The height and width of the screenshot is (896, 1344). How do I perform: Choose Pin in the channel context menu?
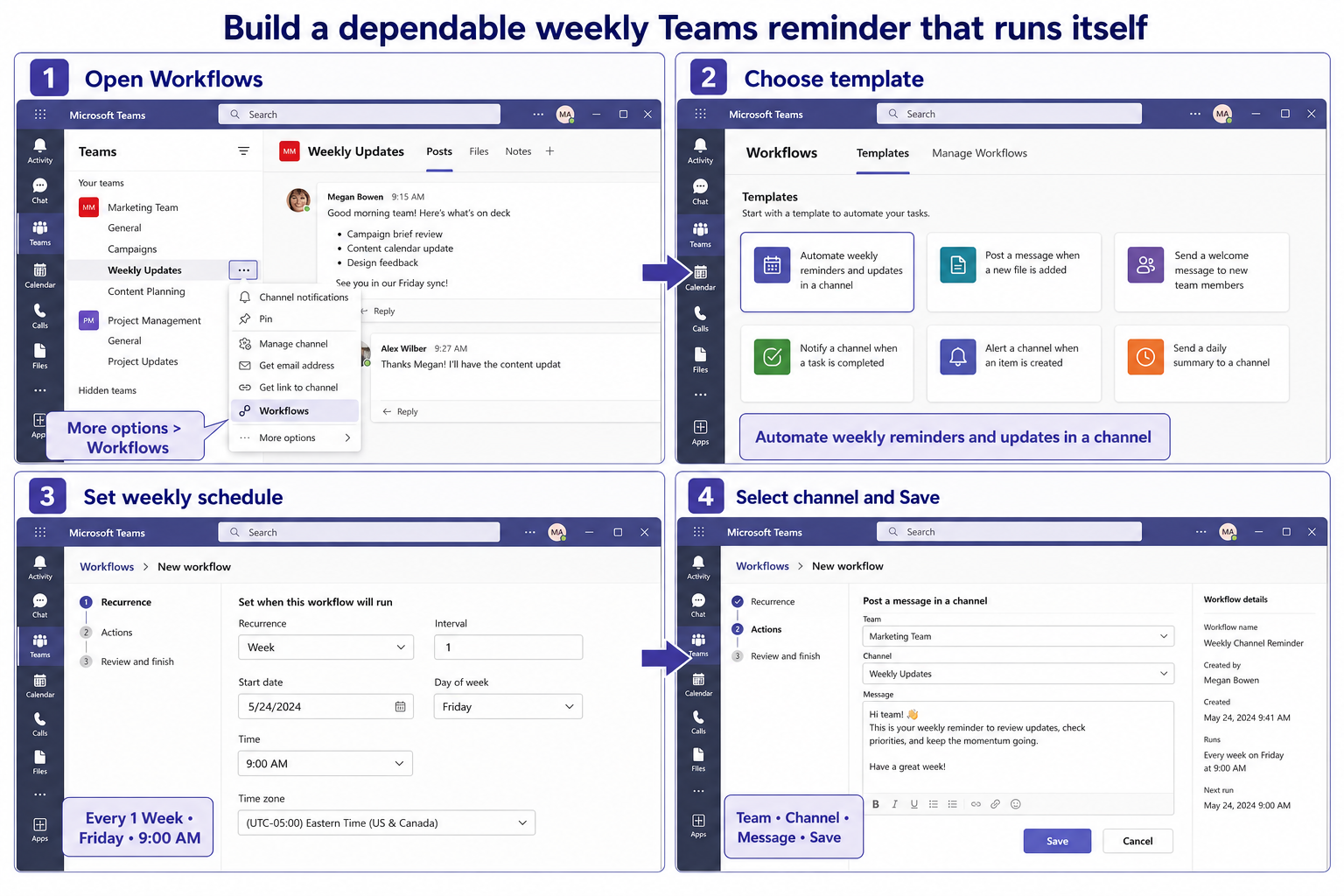pos(295,319)
